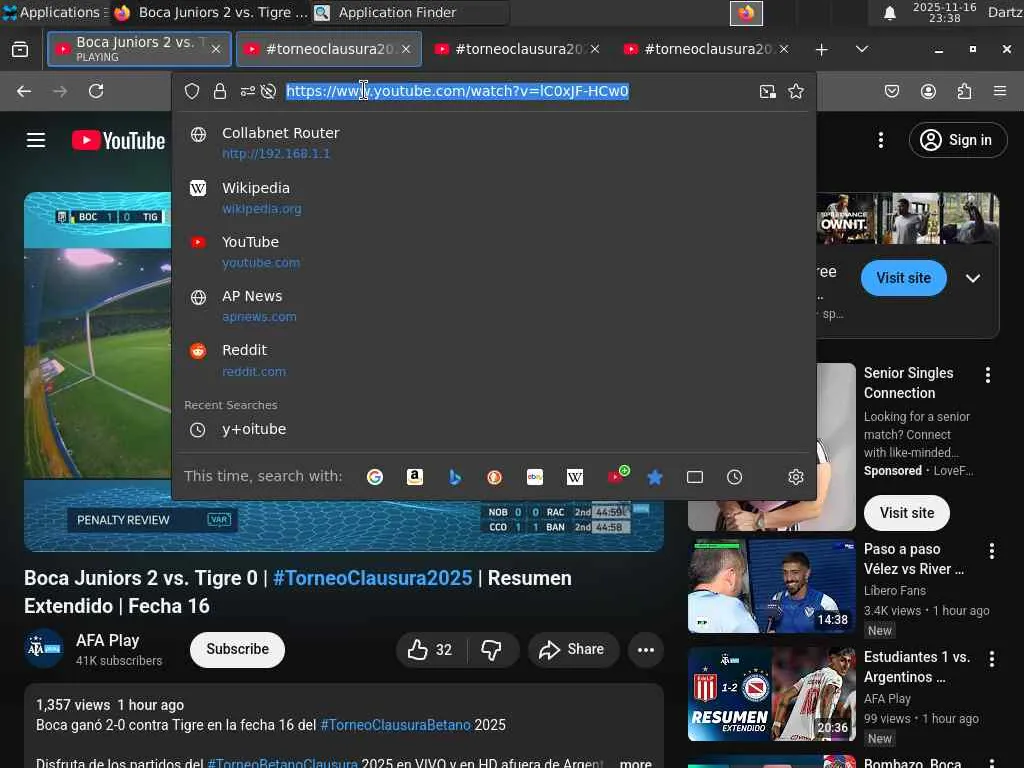Switch to the second #torneoclausura tab
Screen dimensions: 1024x768
[328, 49]
